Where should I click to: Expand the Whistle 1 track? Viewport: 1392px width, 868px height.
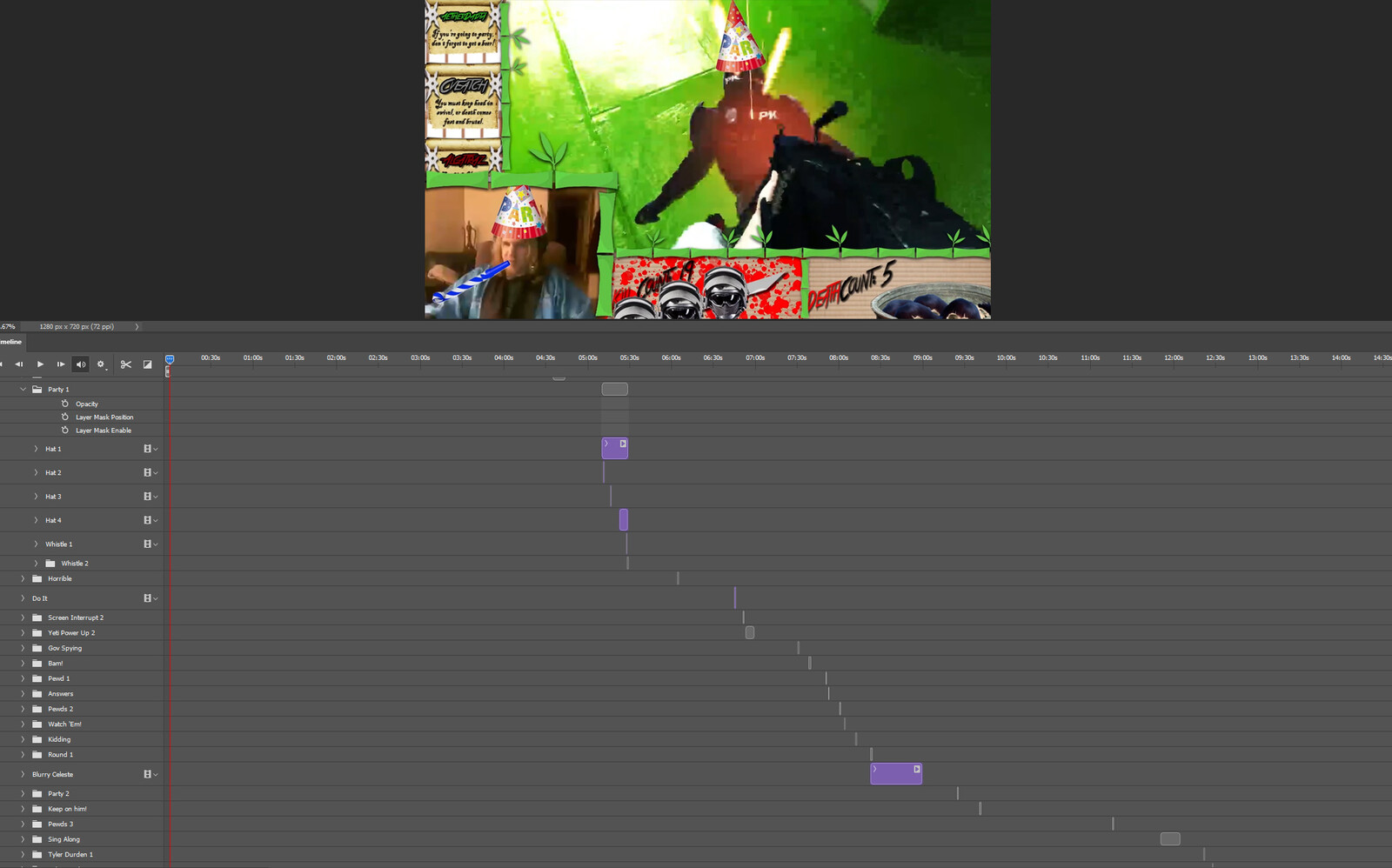(36, 544)
